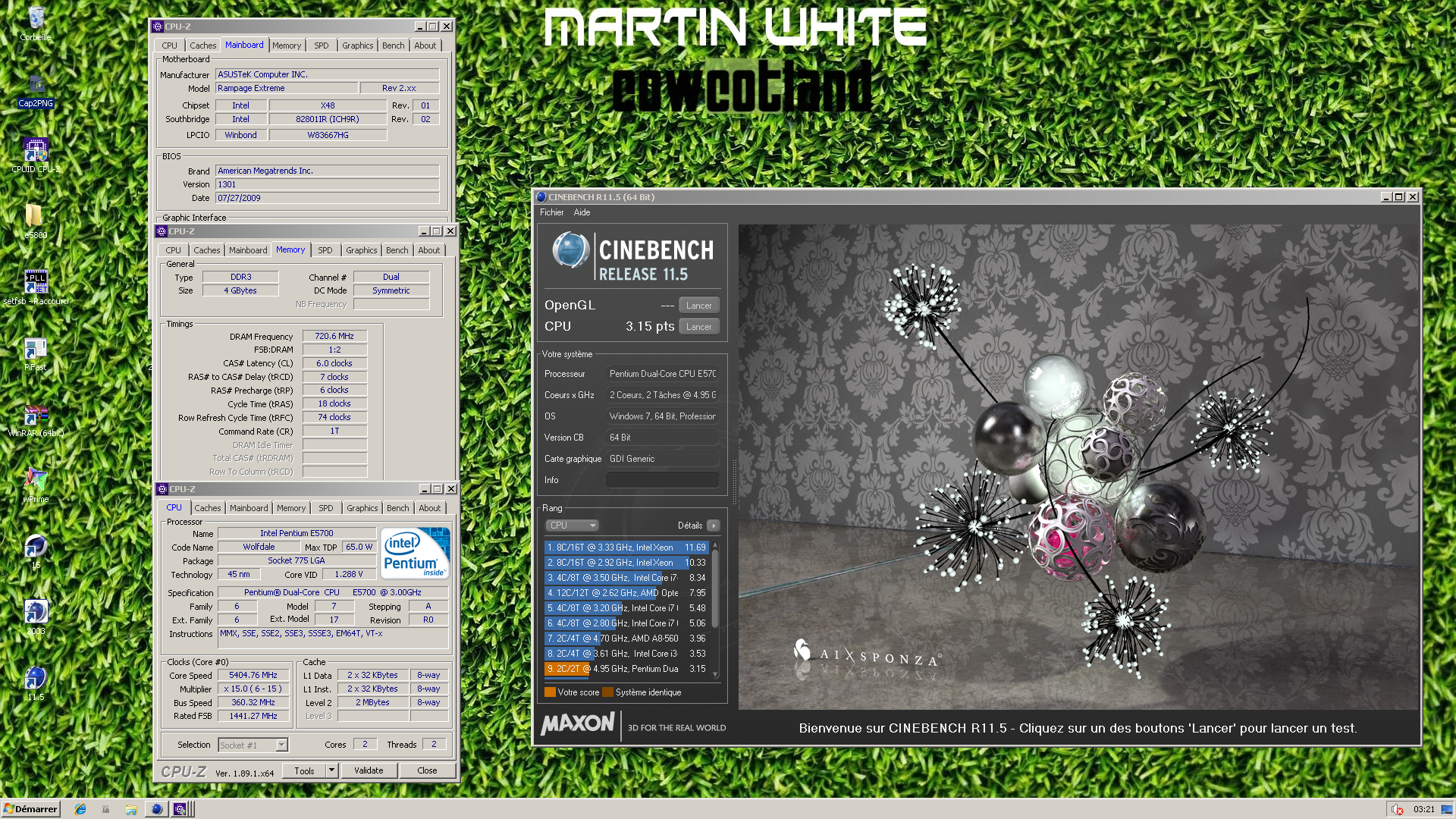Click DRAM Frequency value 720.6 MHz
The height and width of the screenshot is (819, 1456).
click(334, 336)
